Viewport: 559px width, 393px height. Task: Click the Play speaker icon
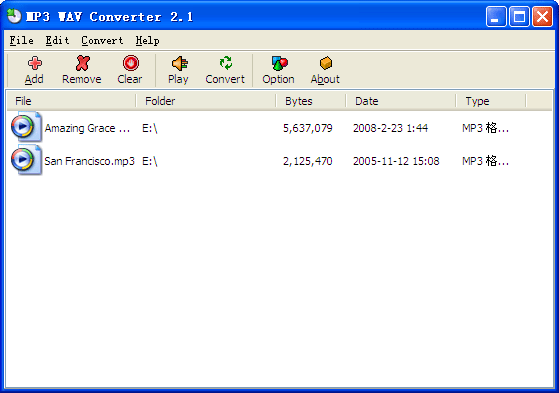[x=179, y=63]
